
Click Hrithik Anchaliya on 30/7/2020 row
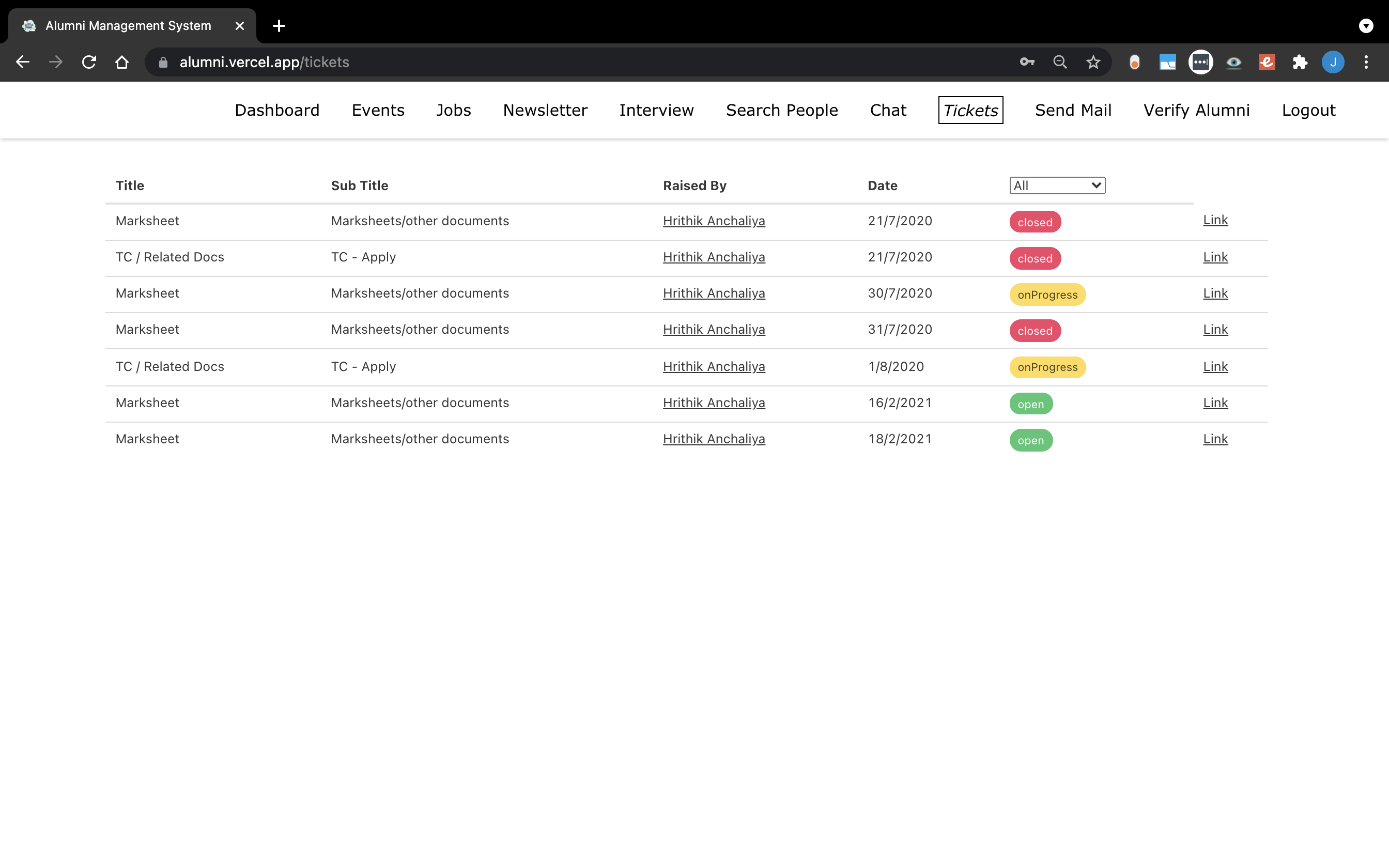tap(714, 293)
